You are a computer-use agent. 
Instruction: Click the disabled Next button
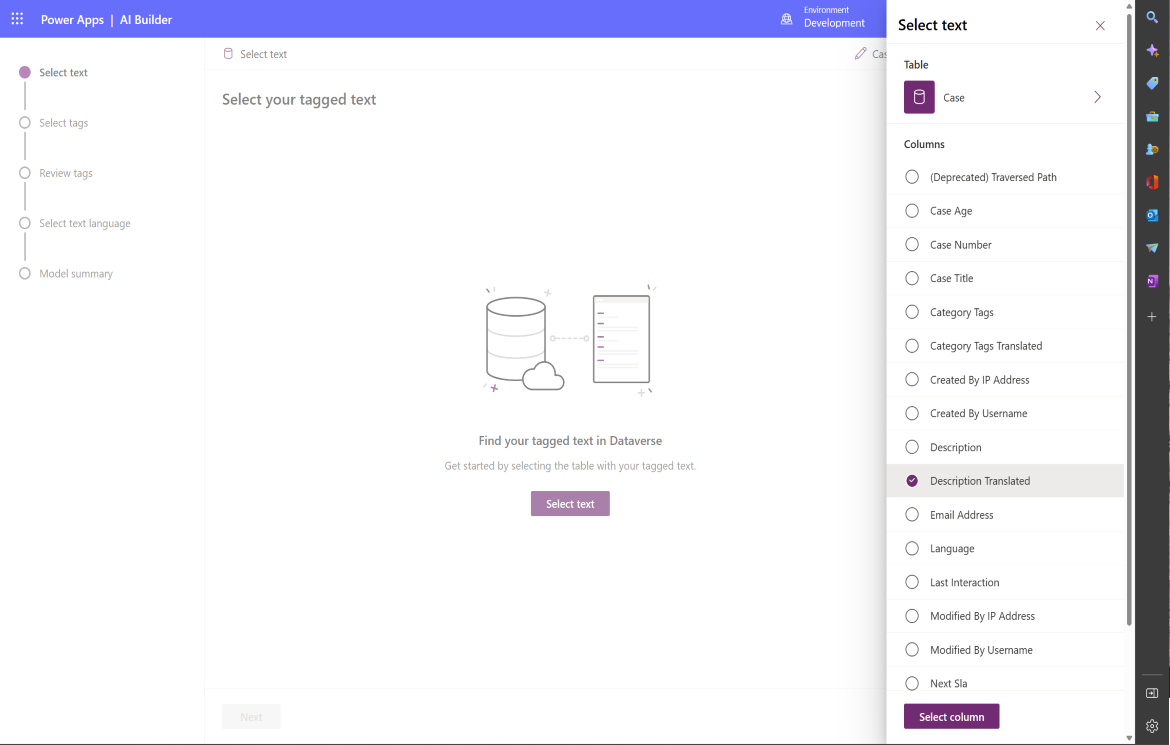[251, 717]
